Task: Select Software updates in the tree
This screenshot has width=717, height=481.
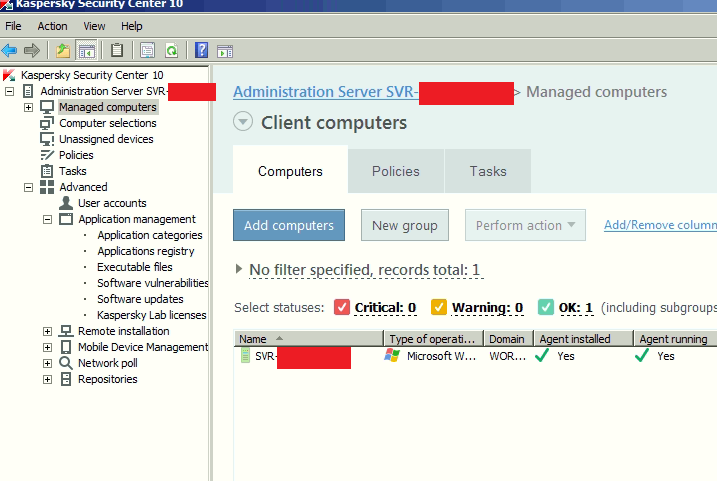Action: coord(140,299)
